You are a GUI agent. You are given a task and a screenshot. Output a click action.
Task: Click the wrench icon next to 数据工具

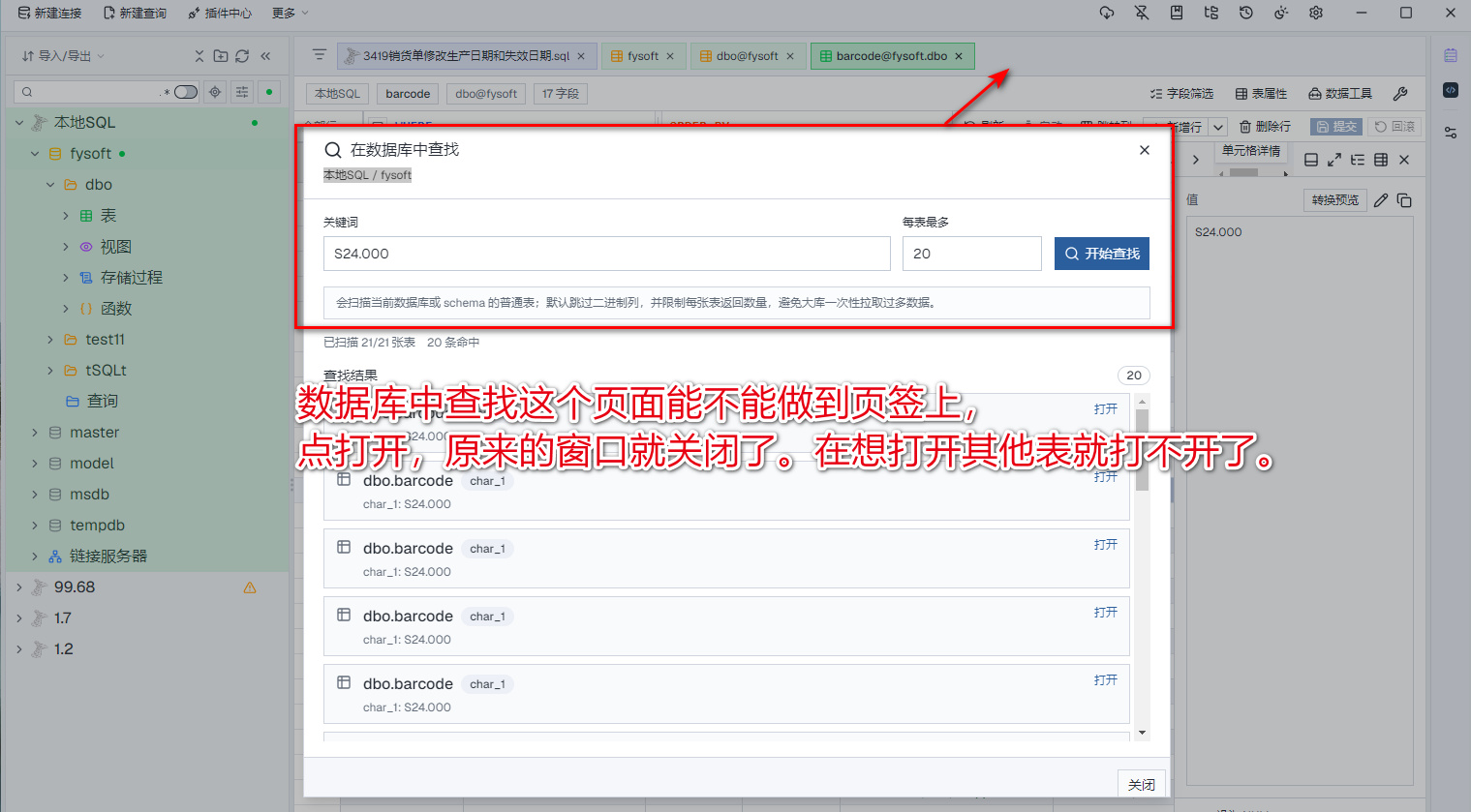click(x=1400, y=94)
